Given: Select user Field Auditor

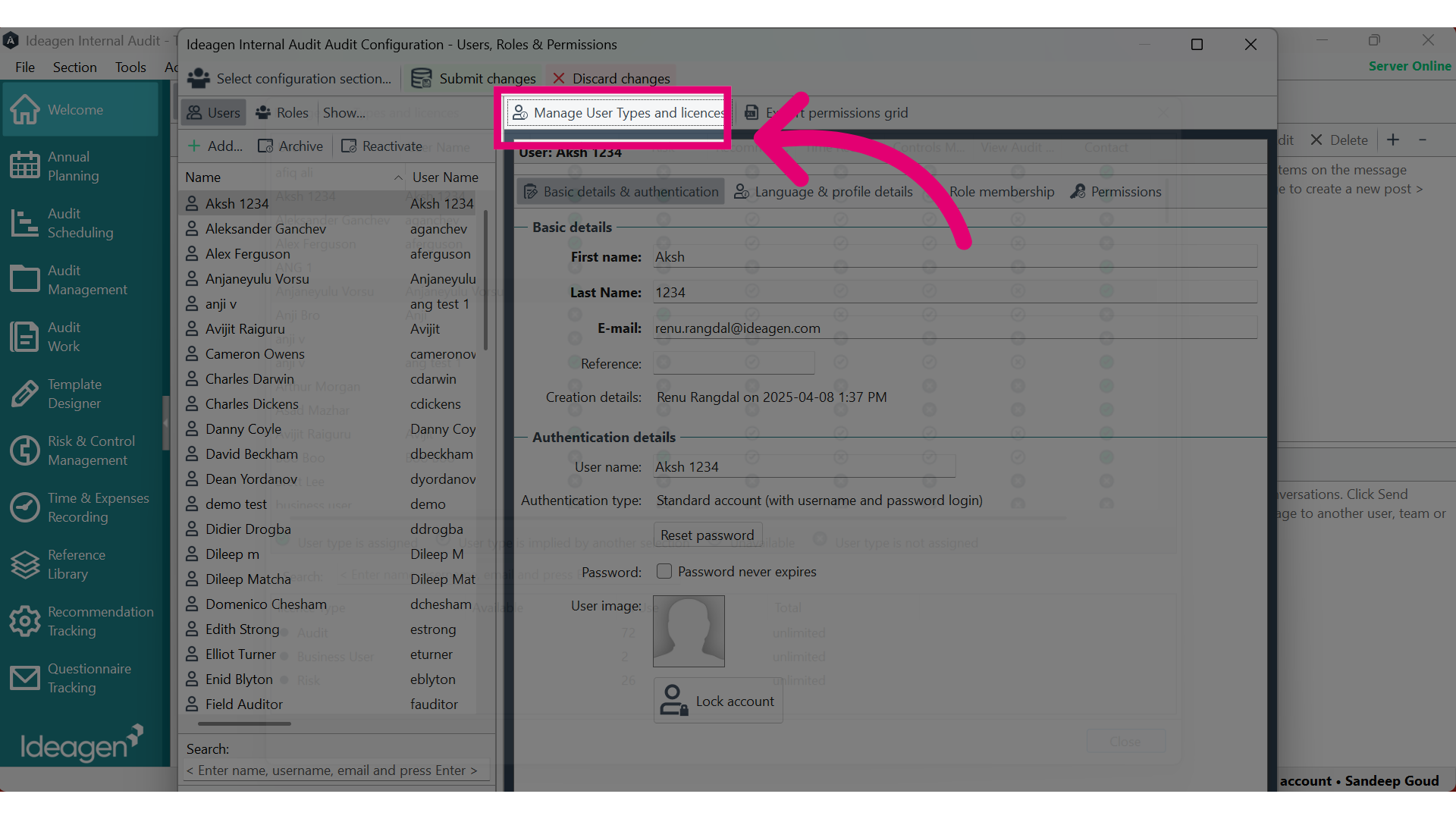Looking at the screenshot, I should coord(328,704).
